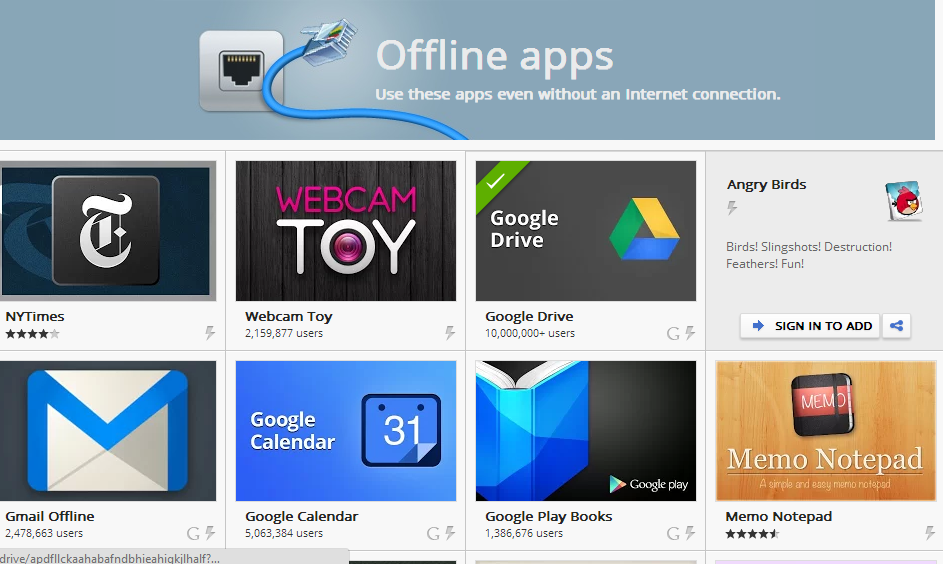Click the offline lightning icon on Memo Notepad
943x564 pixels.
(x=929, y=533)
